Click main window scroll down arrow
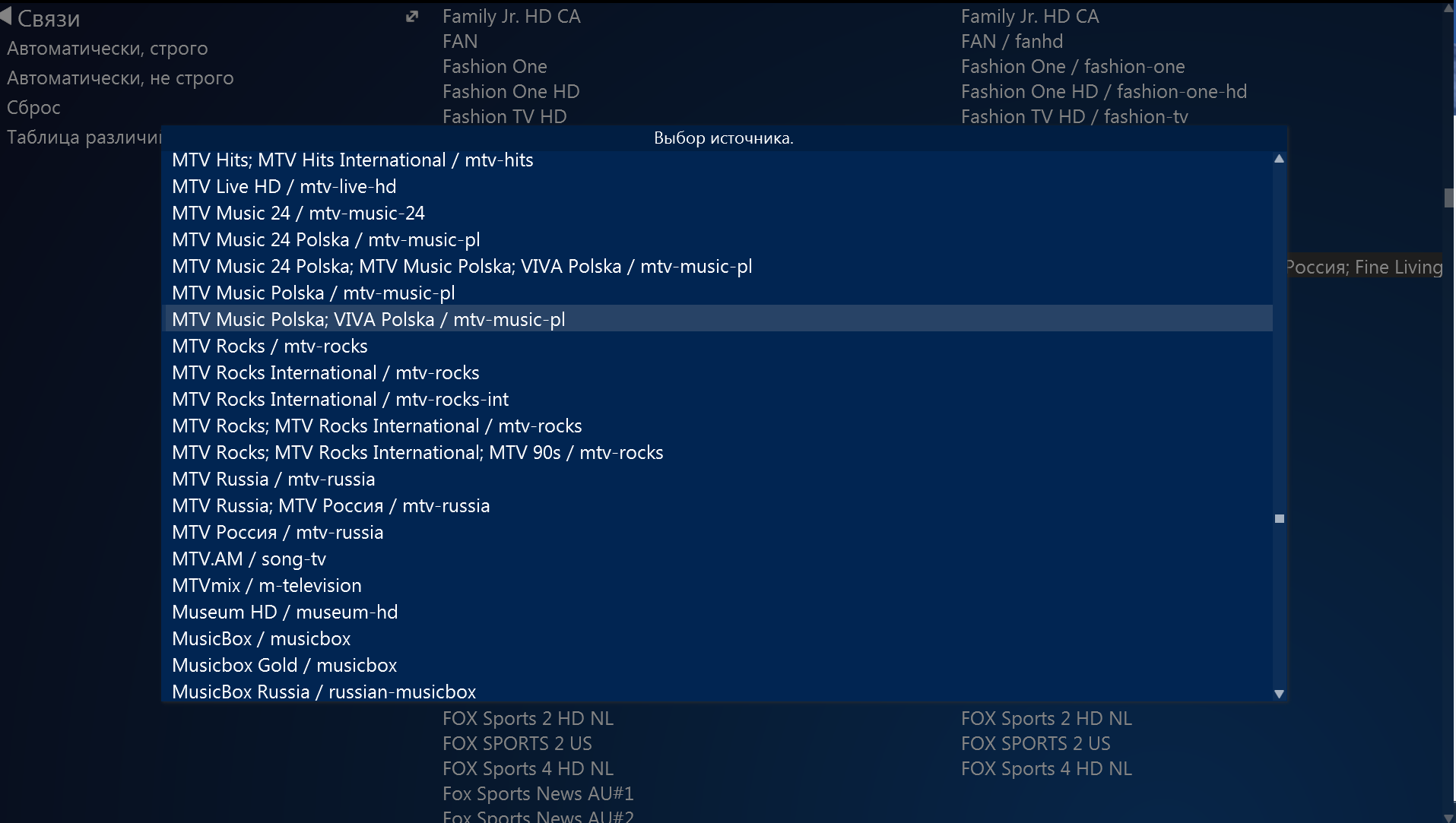 1448,817
